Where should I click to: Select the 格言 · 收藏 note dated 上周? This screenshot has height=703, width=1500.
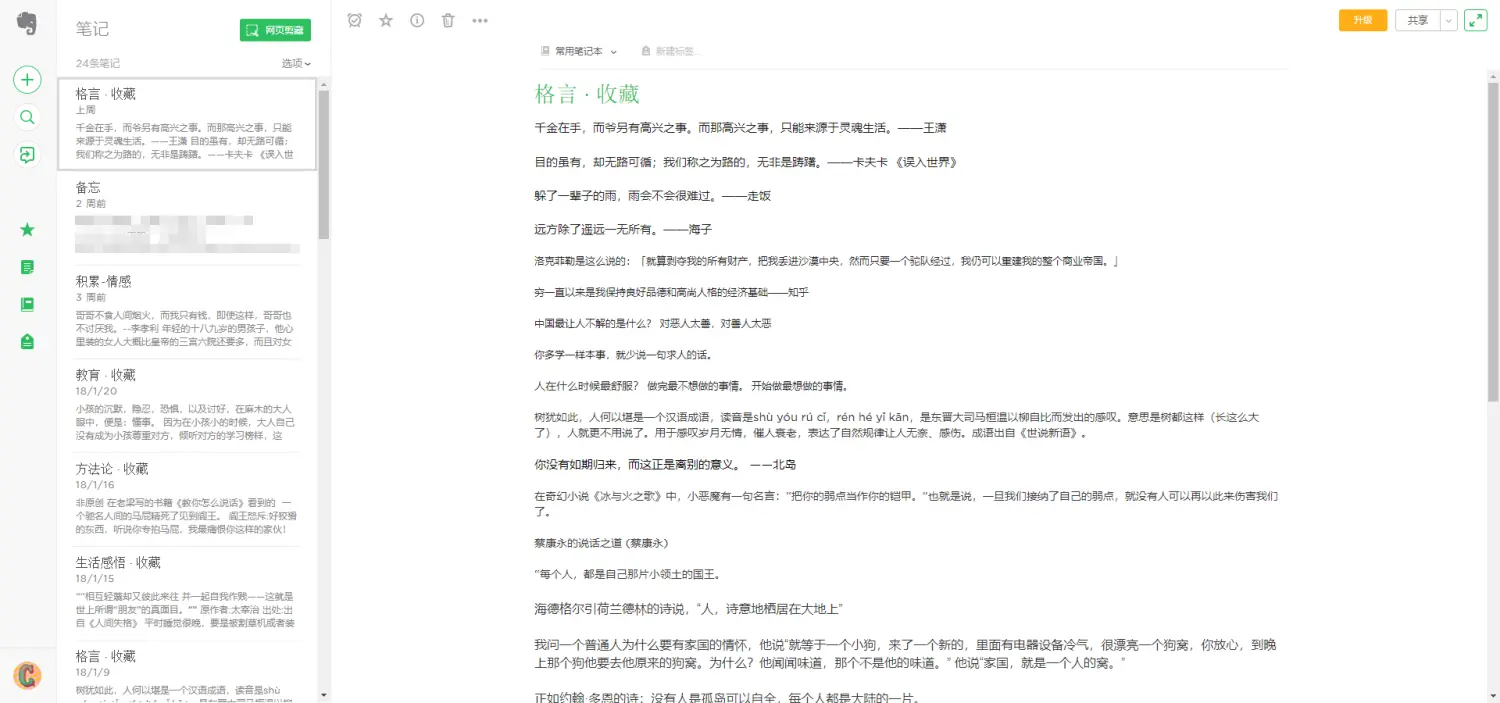click(186, 123)
